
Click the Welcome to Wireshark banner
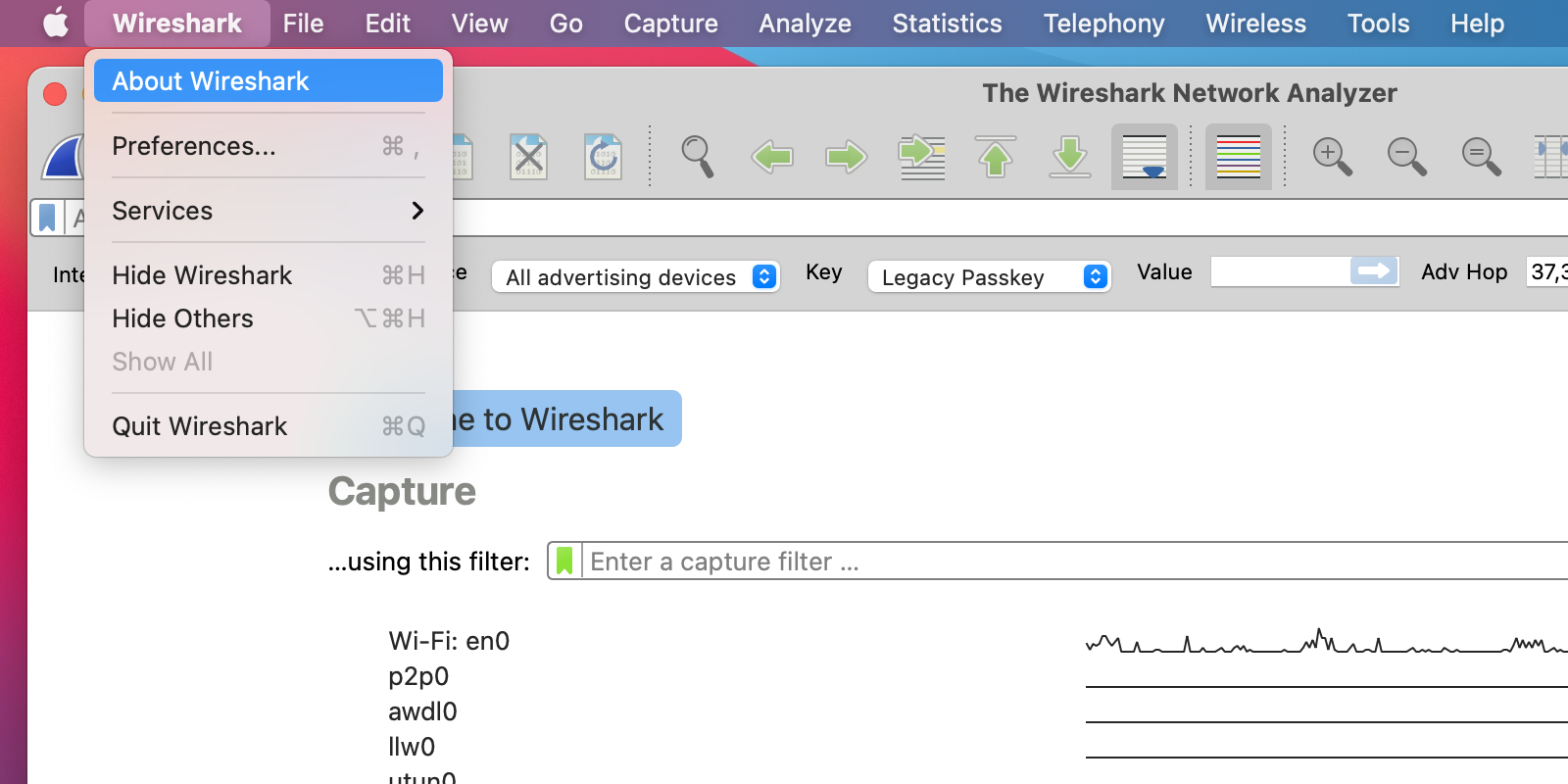click(x=566, y=419)
